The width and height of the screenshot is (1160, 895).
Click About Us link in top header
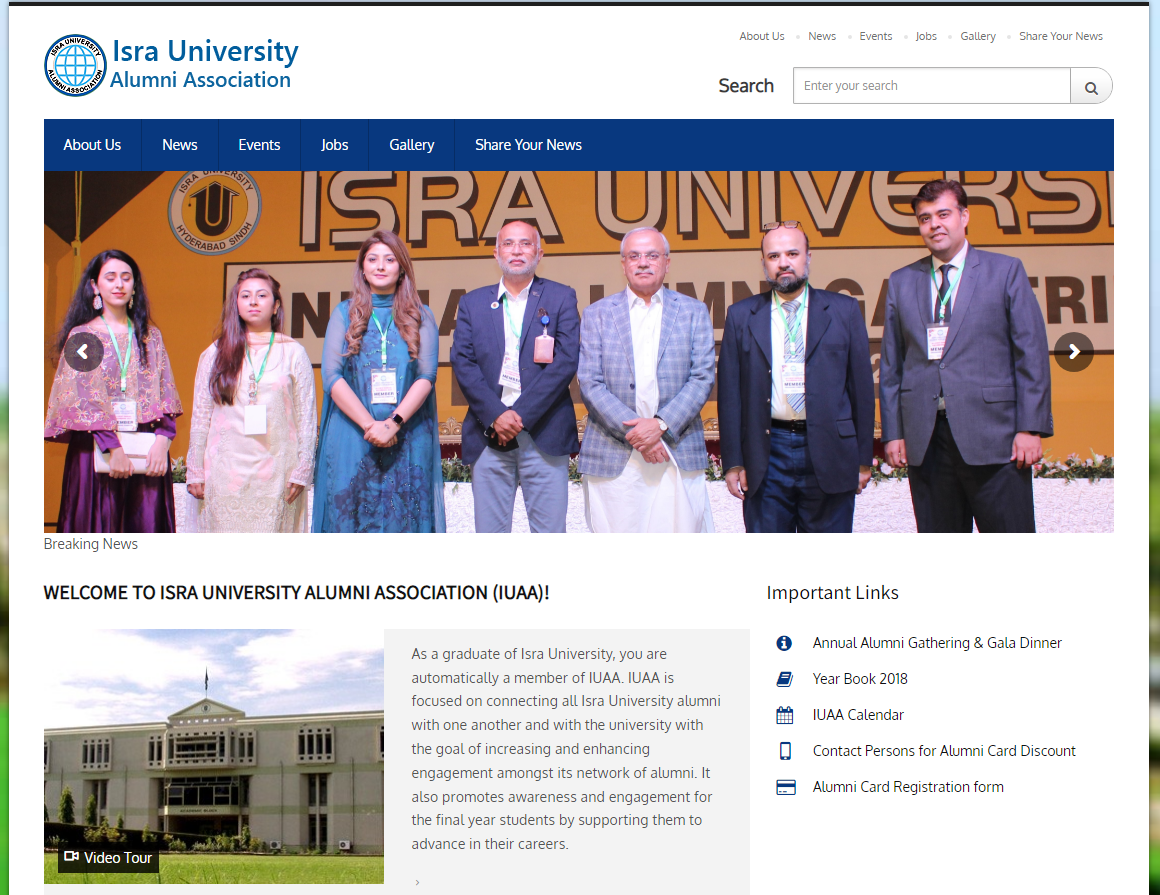762,36
